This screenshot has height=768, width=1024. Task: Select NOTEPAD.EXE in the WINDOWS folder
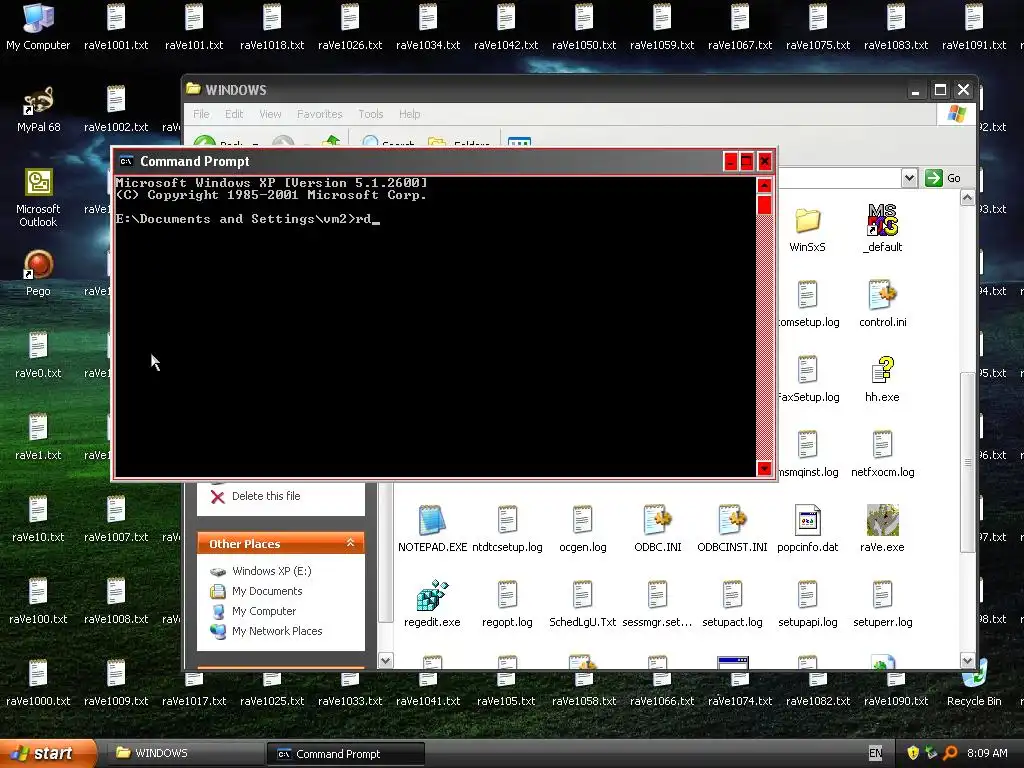[x=432, y=529]
